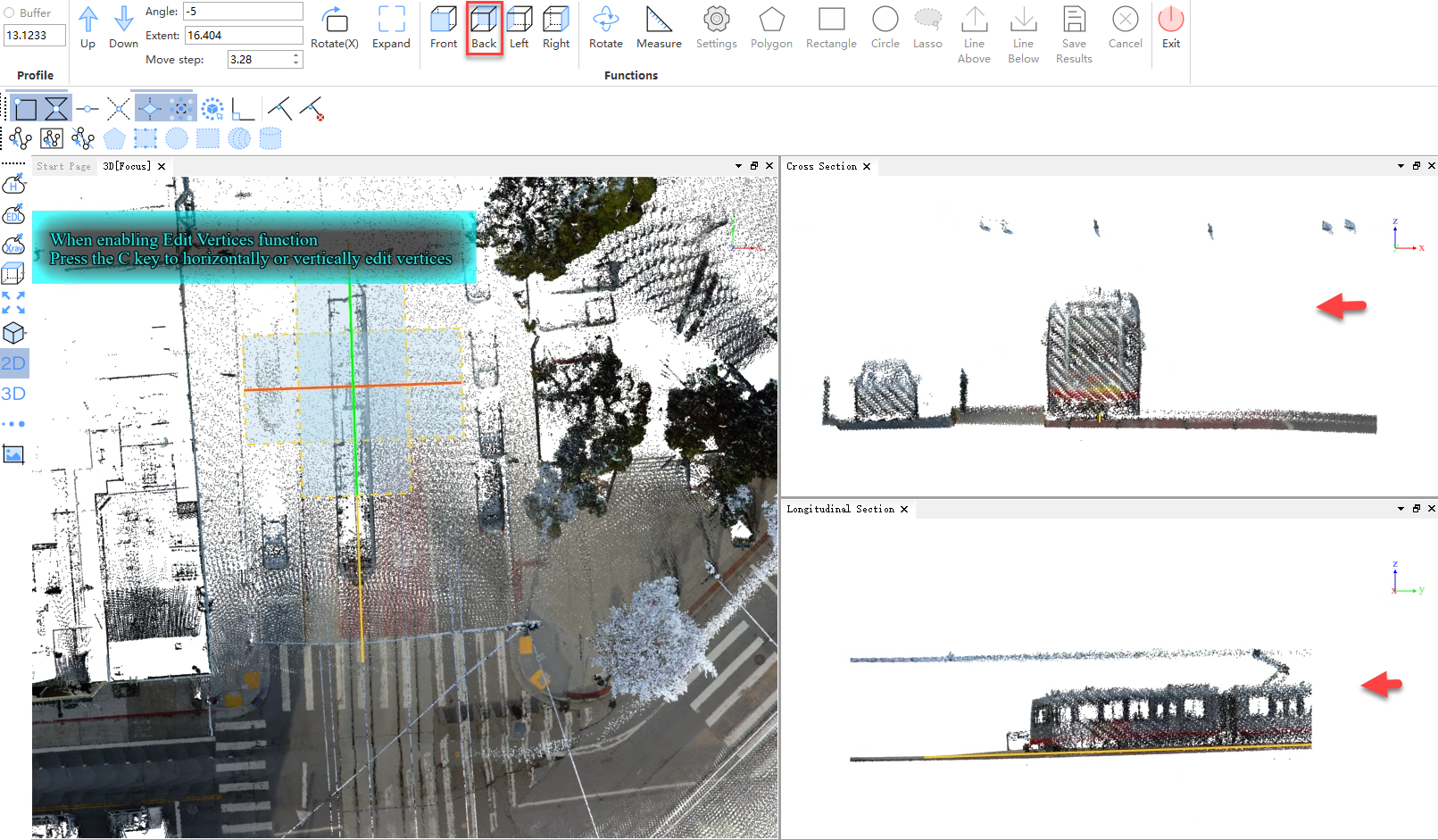This screenshot has height=840, width=1438.
Task: Click the dotted sphere selection shape
Action: (239, 138)
